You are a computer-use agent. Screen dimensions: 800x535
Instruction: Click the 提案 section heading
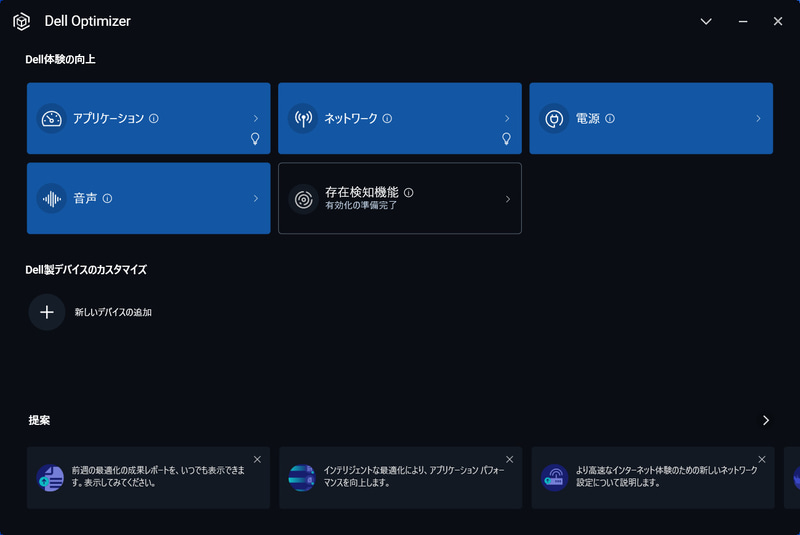click(39, 420)
